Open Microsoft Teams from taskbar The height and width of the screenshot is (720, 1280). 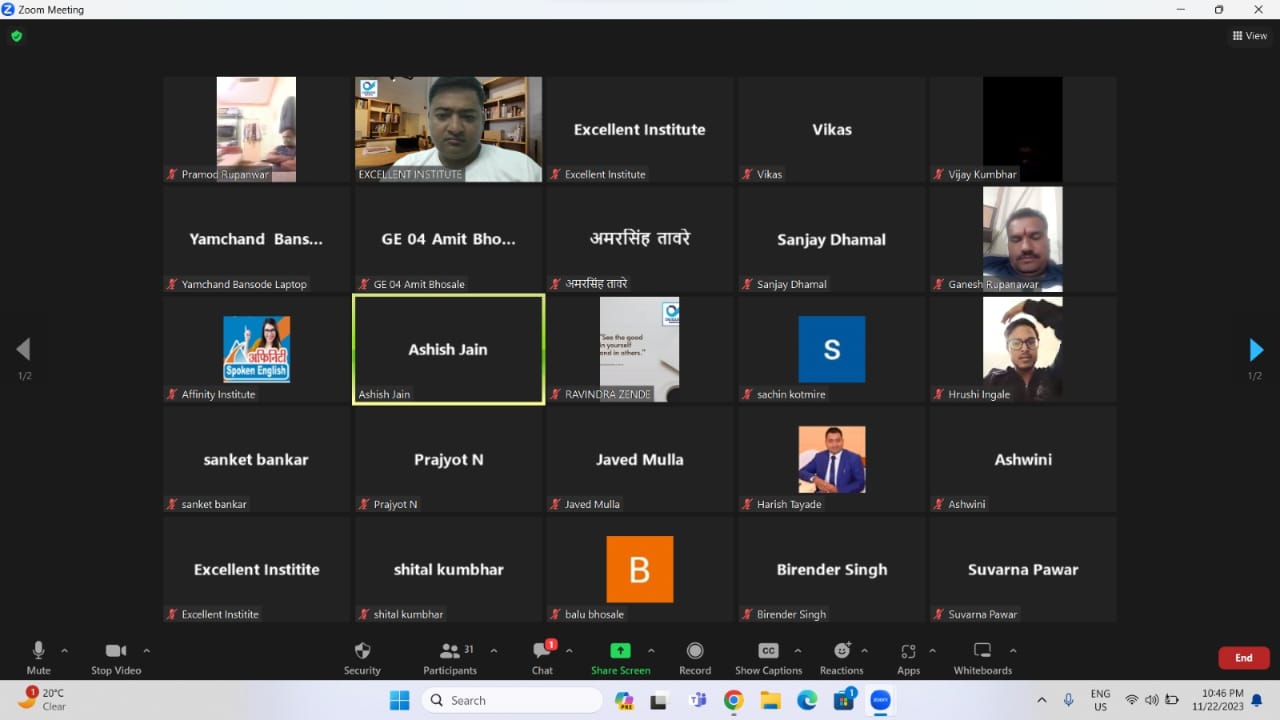698,700
